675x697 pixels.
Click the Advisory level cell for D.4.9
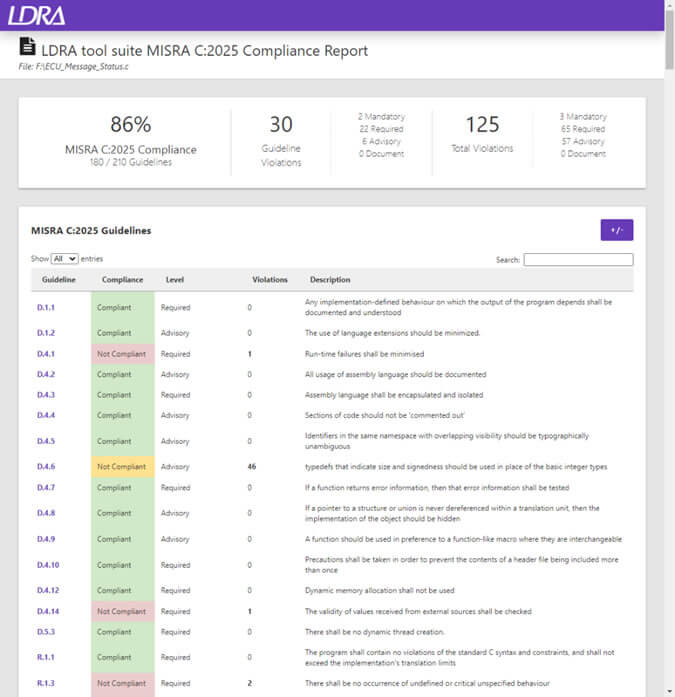click(175, 539)
